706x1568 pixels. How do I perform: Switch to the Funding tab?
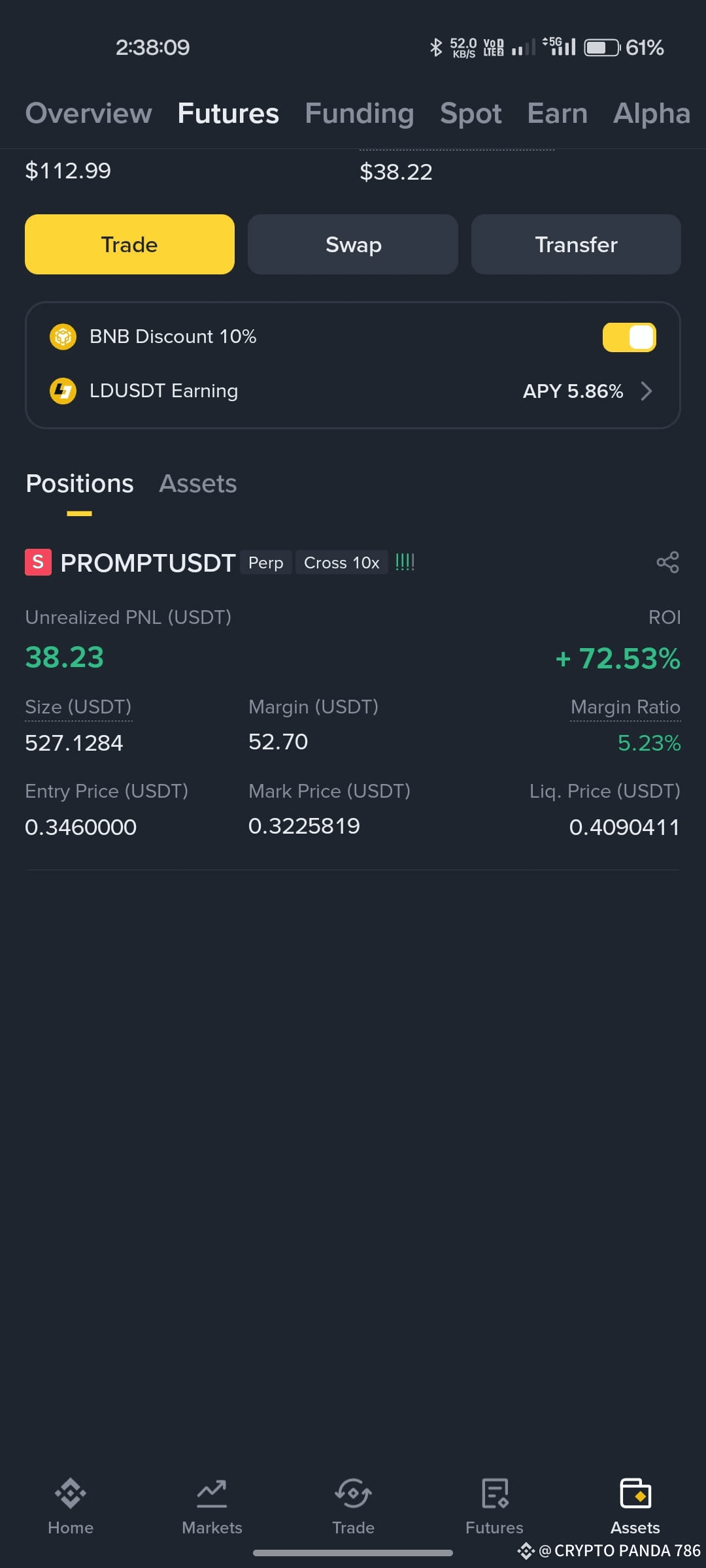point(360,113)
